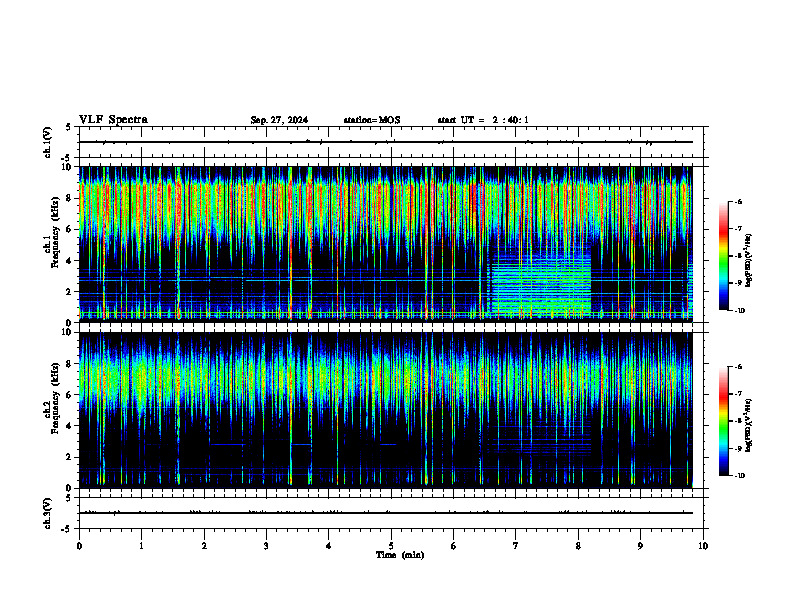Click the ch.2 spectrogram color scale bar

[723, 421]
